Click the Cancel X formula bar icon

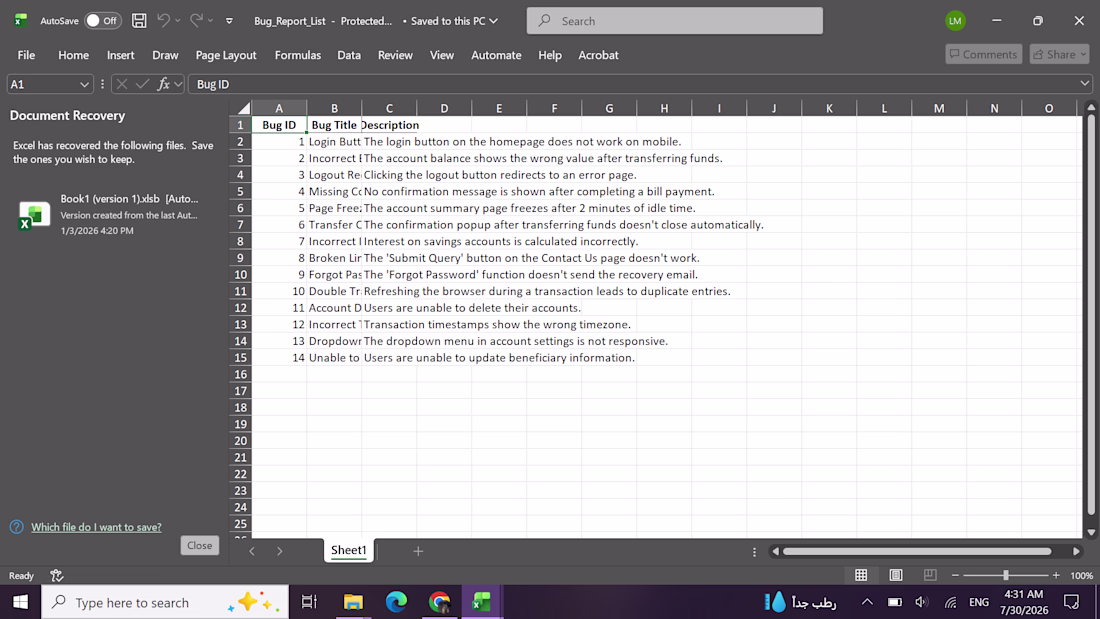(x=121, y=84)
